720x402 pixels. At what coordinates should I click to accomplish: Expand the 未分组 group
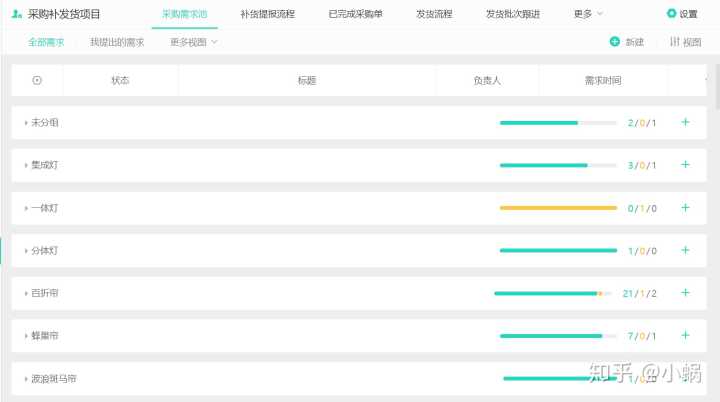coord(26,123)
